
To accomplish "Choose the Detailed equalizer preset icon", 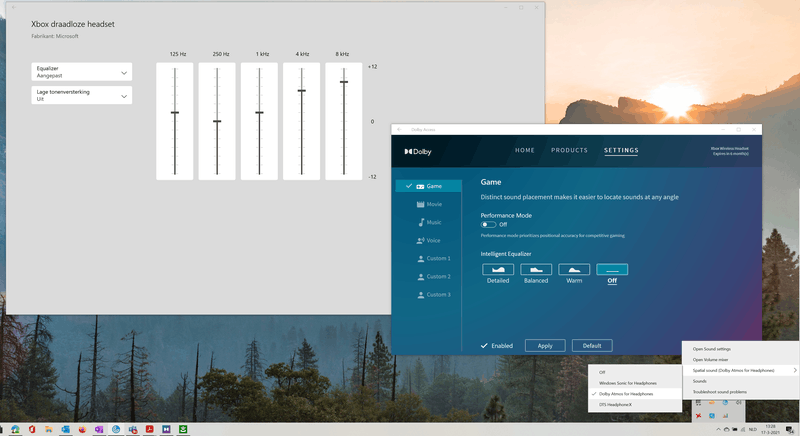I will tap(498, 269).
